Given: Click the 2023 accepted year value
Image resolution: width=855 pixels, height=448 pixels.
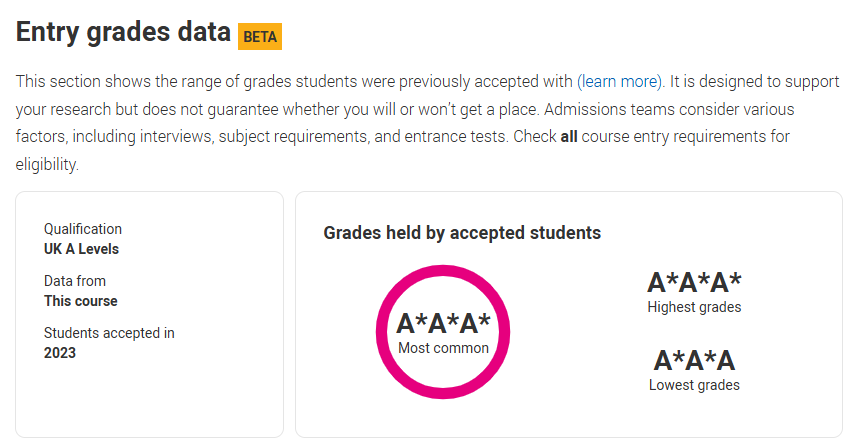Looking at the screenshot, I should [x=60, y=353].
